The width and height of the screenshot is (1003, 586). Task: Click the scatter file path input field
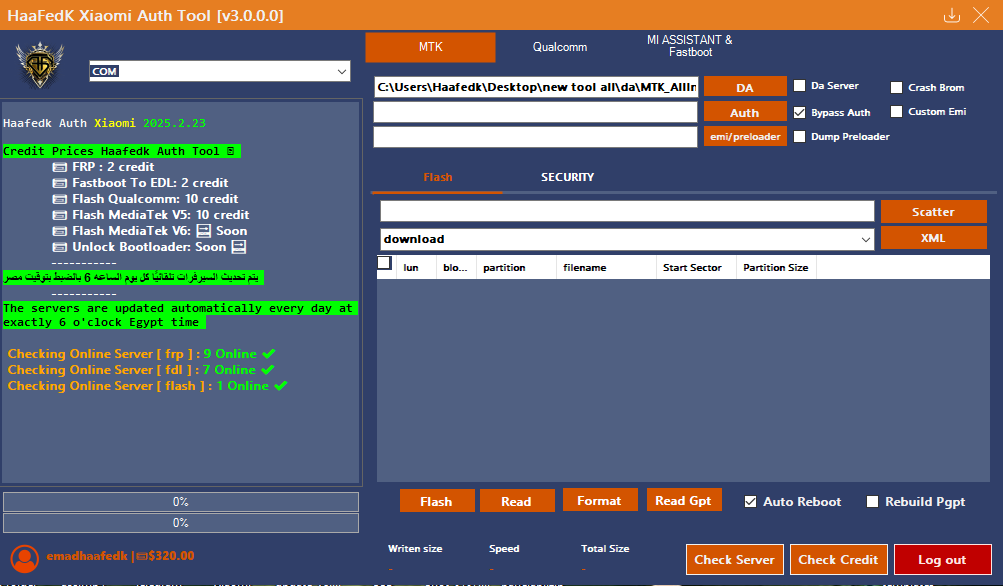coord(627,211)
